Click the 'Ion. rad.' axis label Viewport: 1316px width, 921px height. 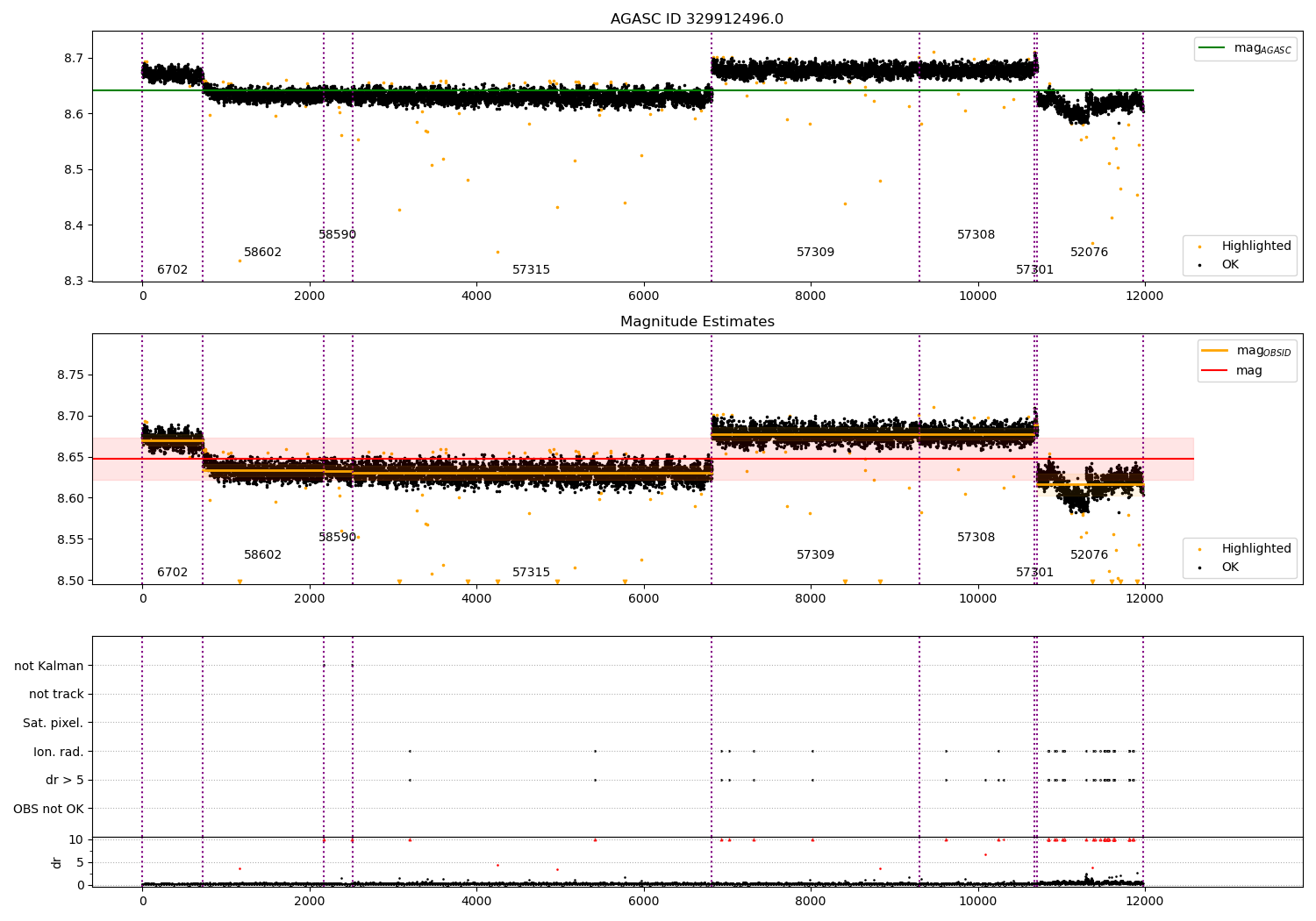59,752
